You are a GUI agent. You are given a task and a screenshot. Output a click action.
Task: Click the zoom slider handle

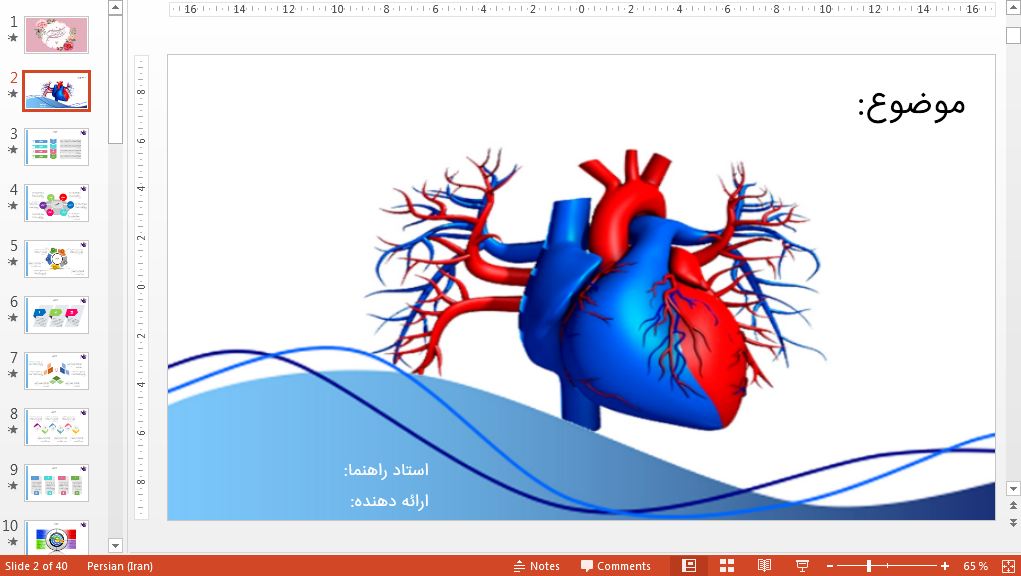click(x=869, y=566)
